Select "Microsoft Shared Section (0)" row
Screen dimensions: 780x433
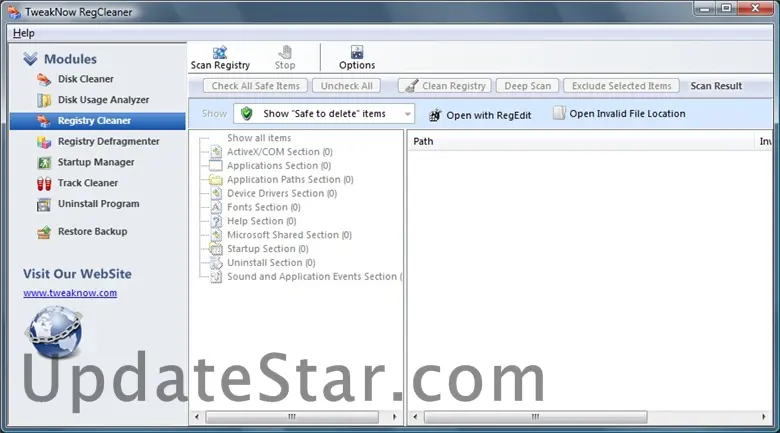289,235
